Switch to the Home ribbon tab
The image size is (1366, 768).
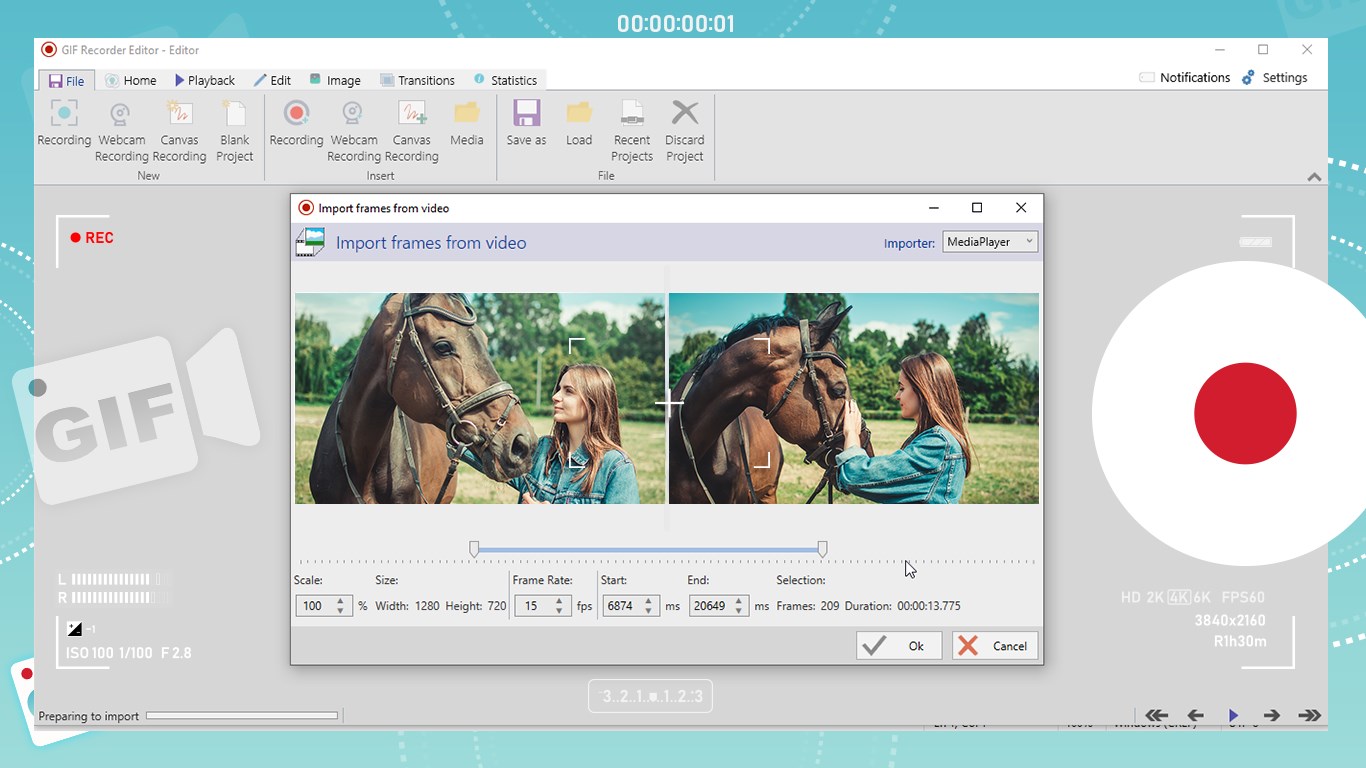[x=131, y=81]
